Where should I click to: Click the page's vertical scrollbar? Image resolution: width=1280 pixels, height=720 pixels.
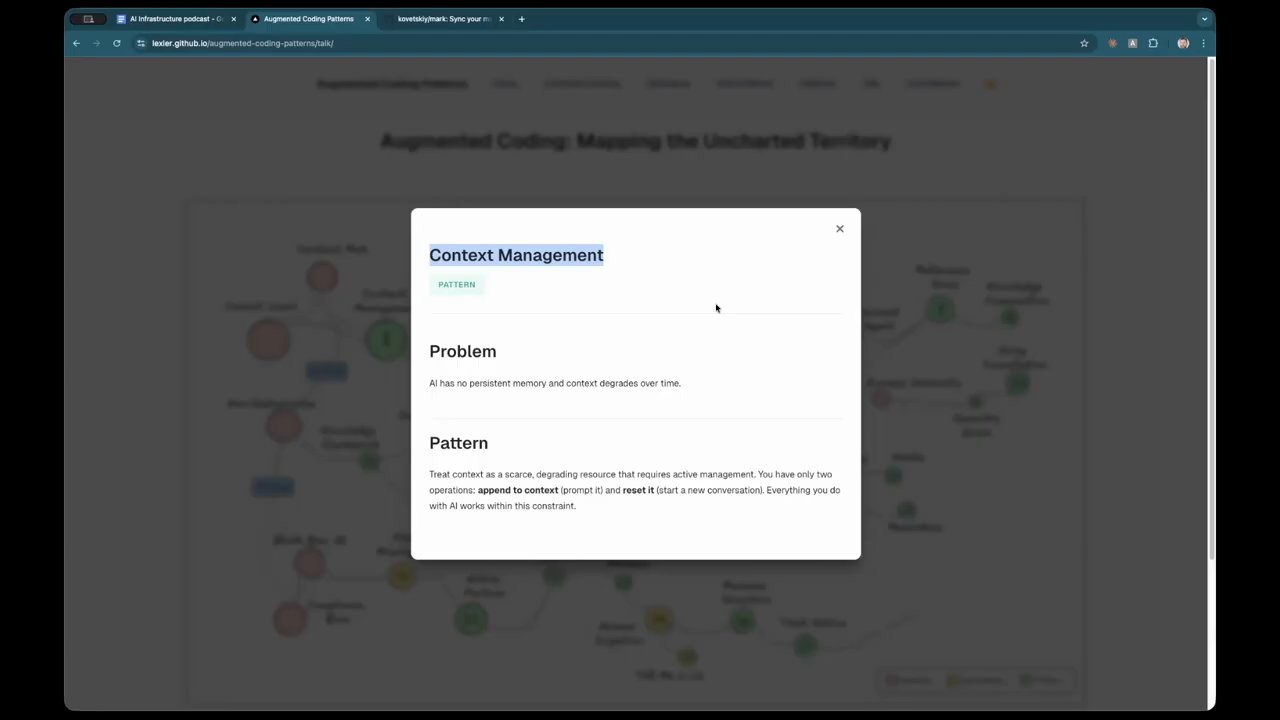tap(1212, 300)
